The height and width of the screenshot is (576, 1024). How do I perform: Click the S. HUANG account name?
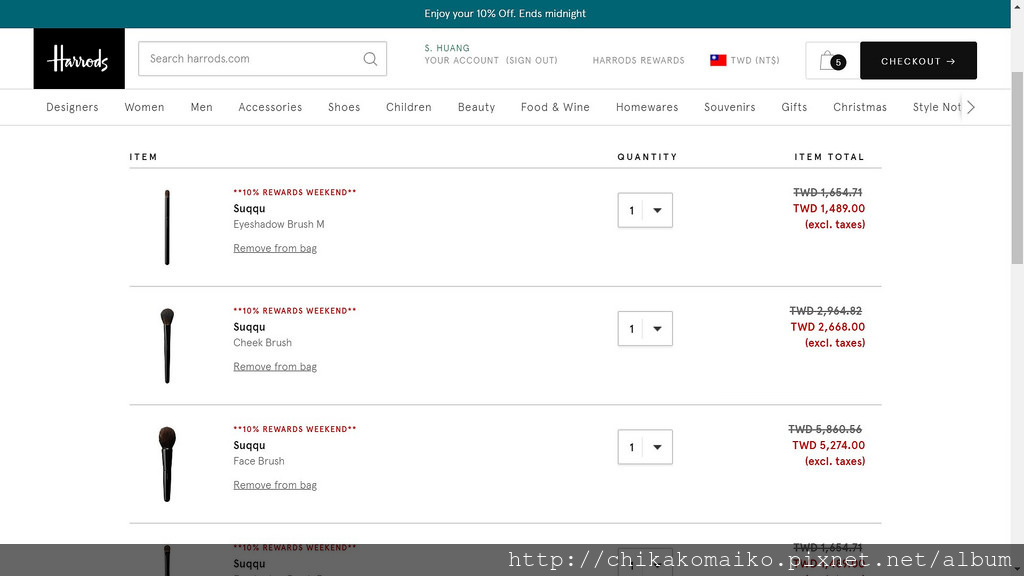click(447, 48)
